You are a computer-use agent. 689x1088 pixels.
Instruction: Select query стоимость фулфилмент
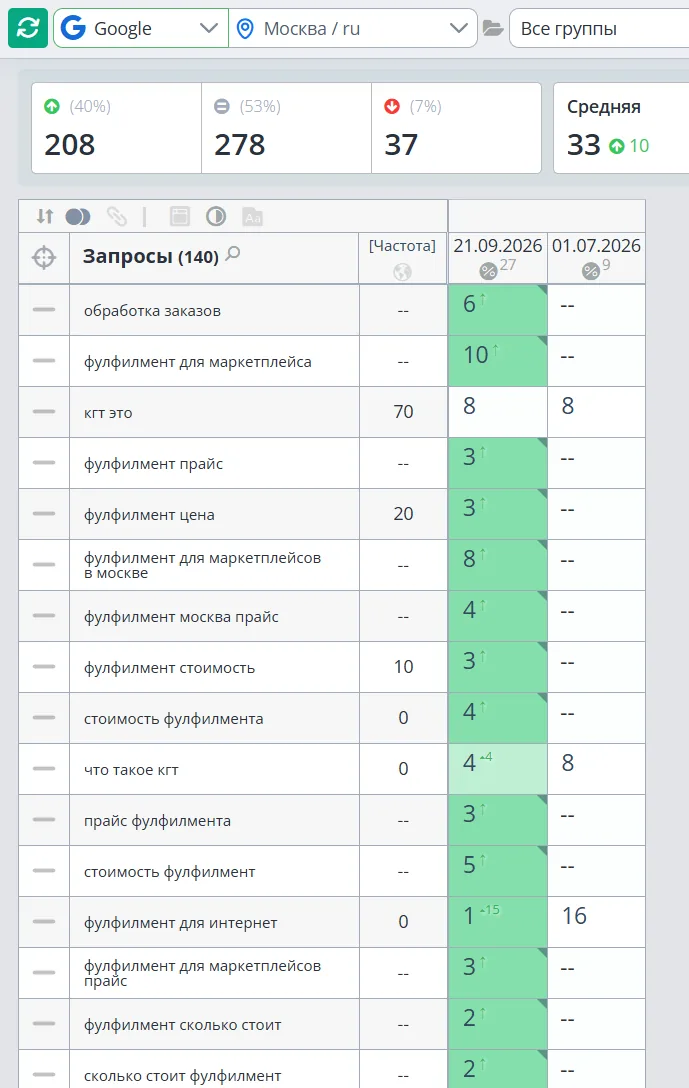point(169,872)
